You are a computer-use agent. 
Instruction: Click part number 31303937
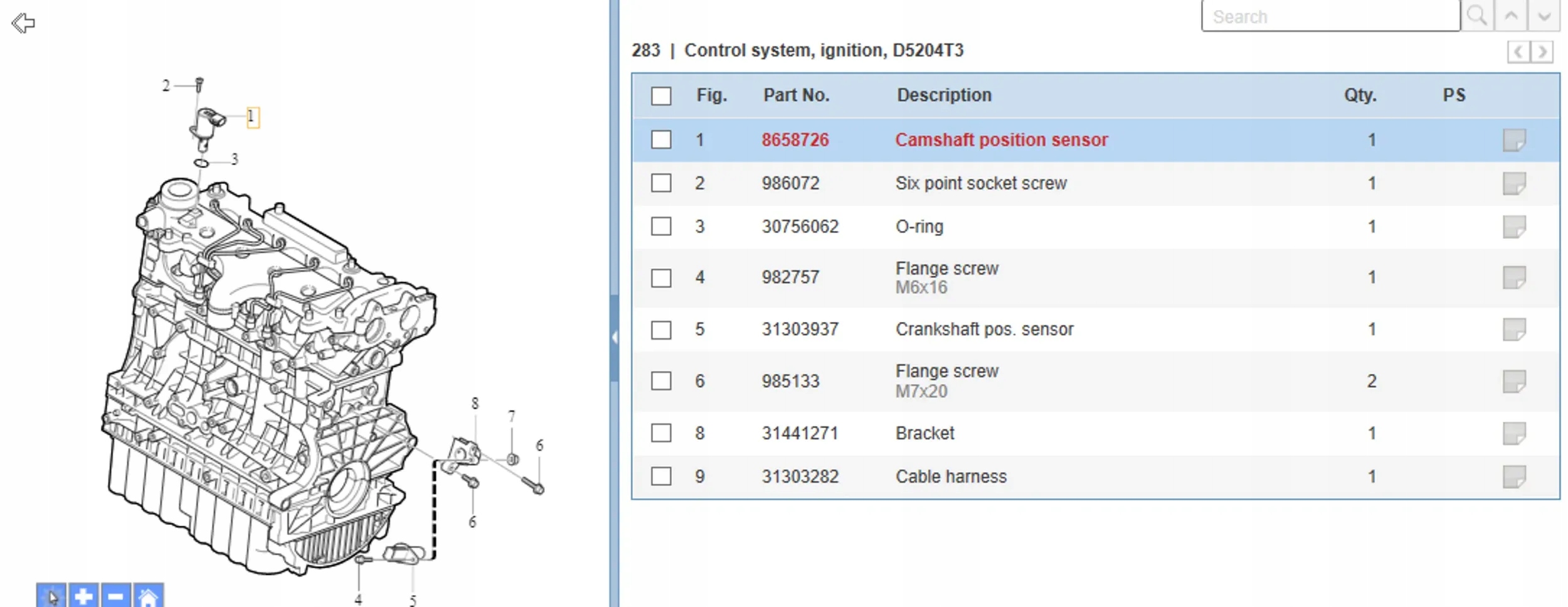coord(800,330)
